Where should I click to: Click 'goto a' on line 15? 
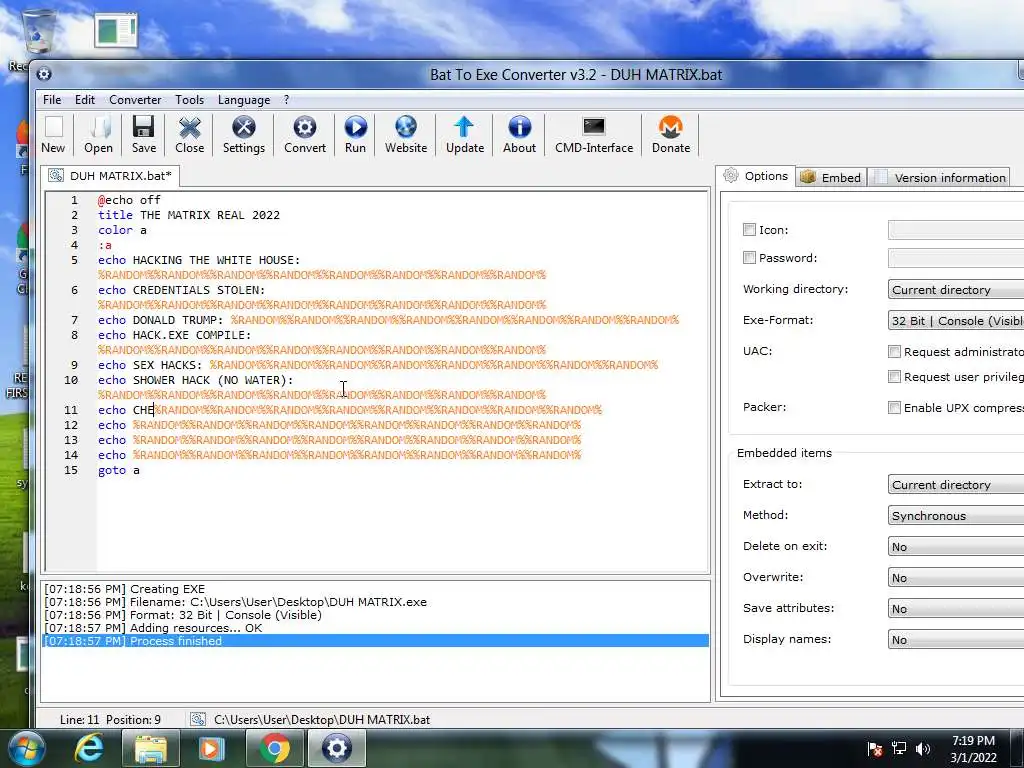[x=118, y=470]
